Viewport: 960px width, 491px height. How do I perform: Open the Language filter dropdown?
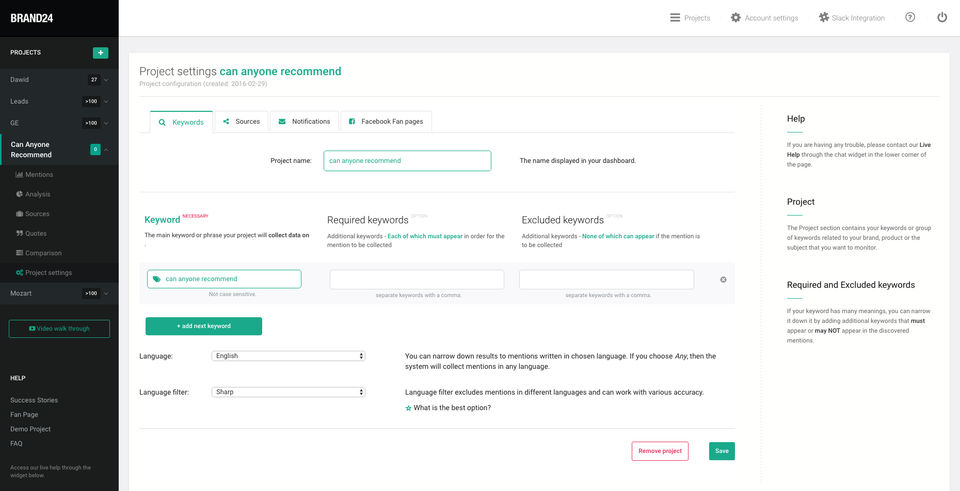(x=288, y=392)
